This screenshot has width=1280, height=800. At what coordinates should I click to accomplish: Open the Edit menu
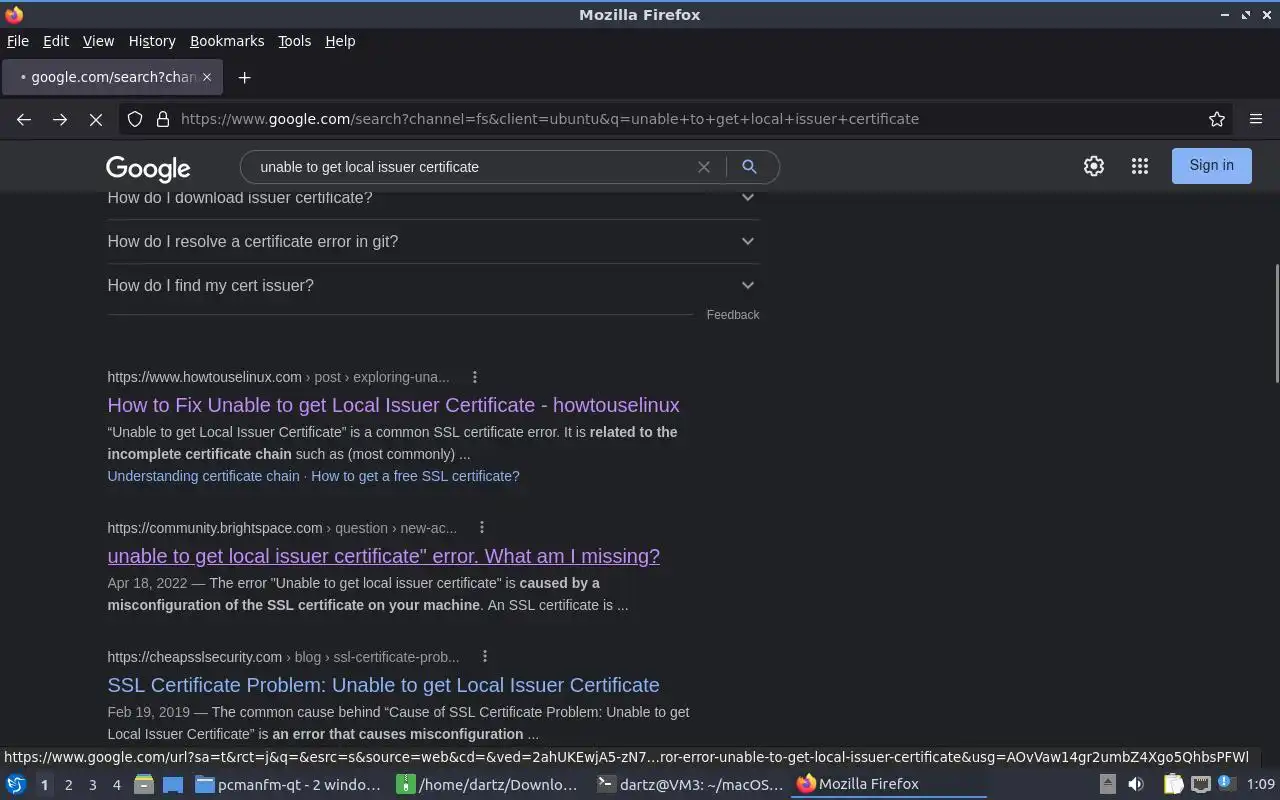click(56, 41)
